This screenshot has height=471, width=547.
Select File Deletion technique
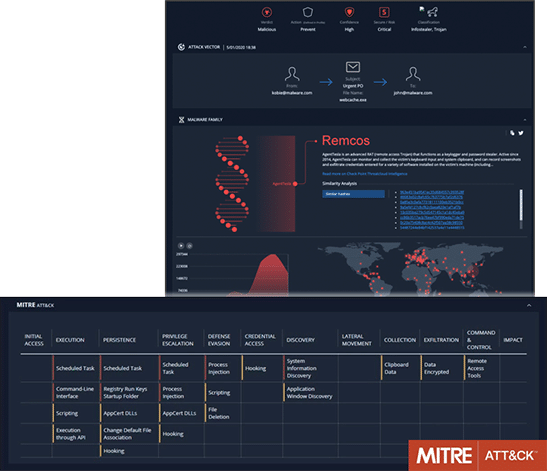coord(219,413)
